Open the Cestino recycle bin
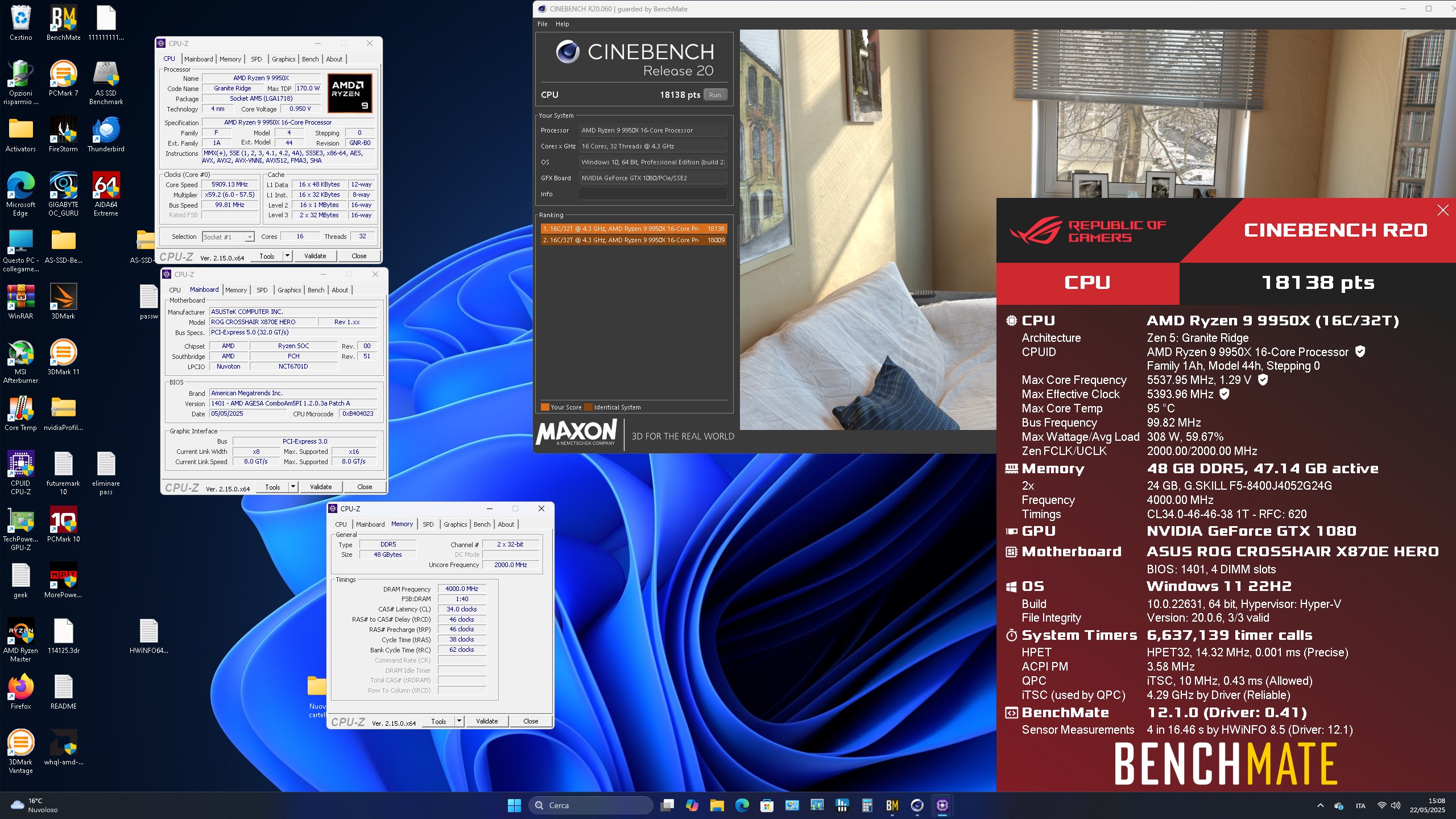1456x819 pixels. point(21,23)
